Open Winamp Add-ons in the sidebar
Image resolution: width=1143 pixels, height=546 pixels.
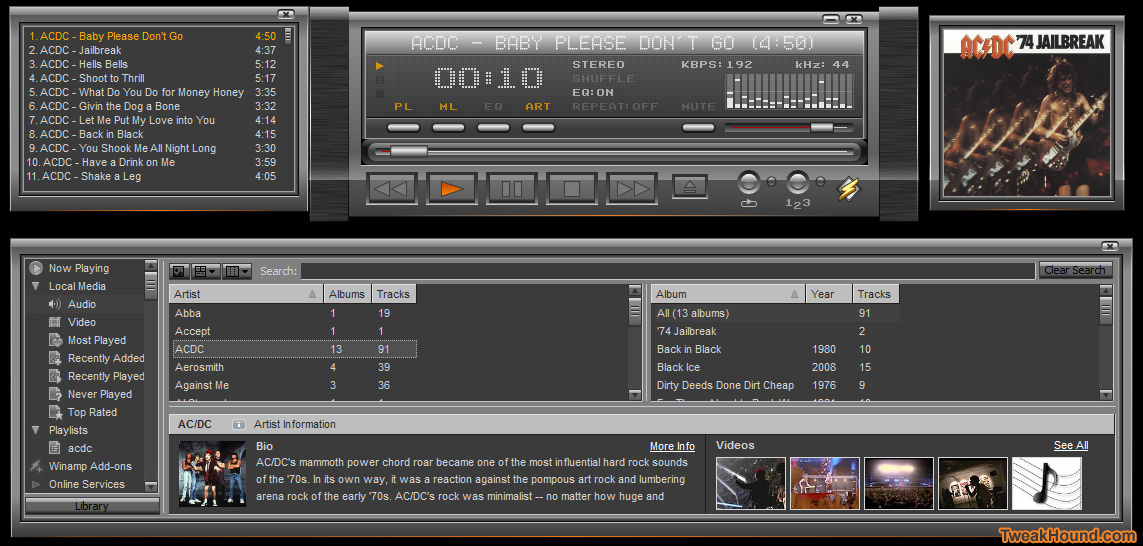90,466
